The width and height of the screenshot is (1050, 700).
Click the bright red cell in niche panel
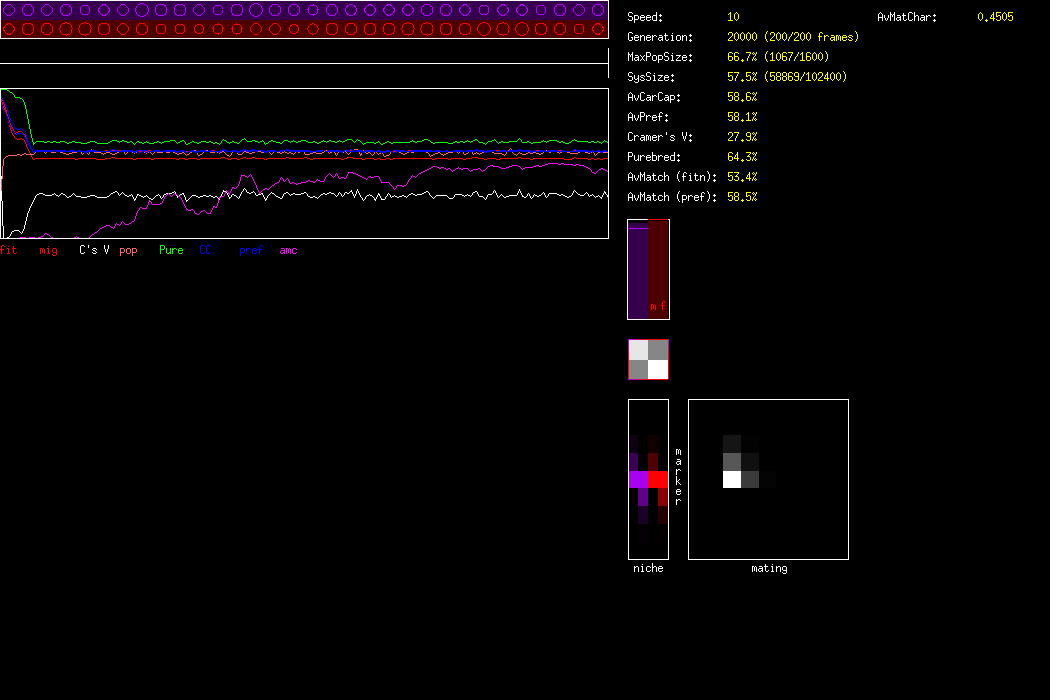(x=657, y=480)
